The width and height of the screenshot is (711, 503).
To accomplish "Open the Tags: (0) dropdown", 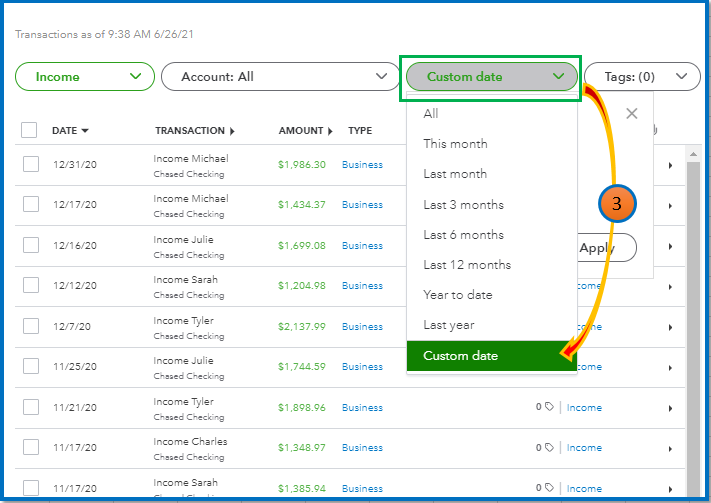I will pos(642,77).
